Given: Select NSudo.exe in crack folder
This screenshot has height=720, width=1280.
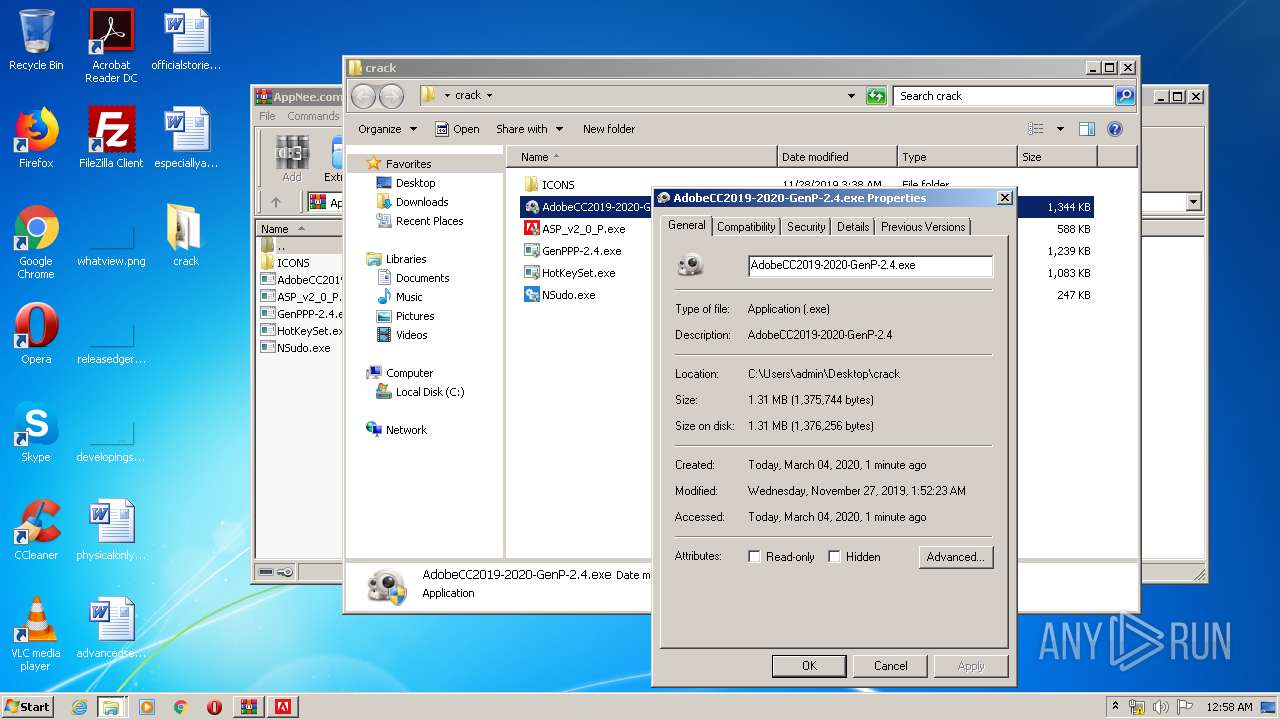Looking at the screenshot, I should [568, 294].
